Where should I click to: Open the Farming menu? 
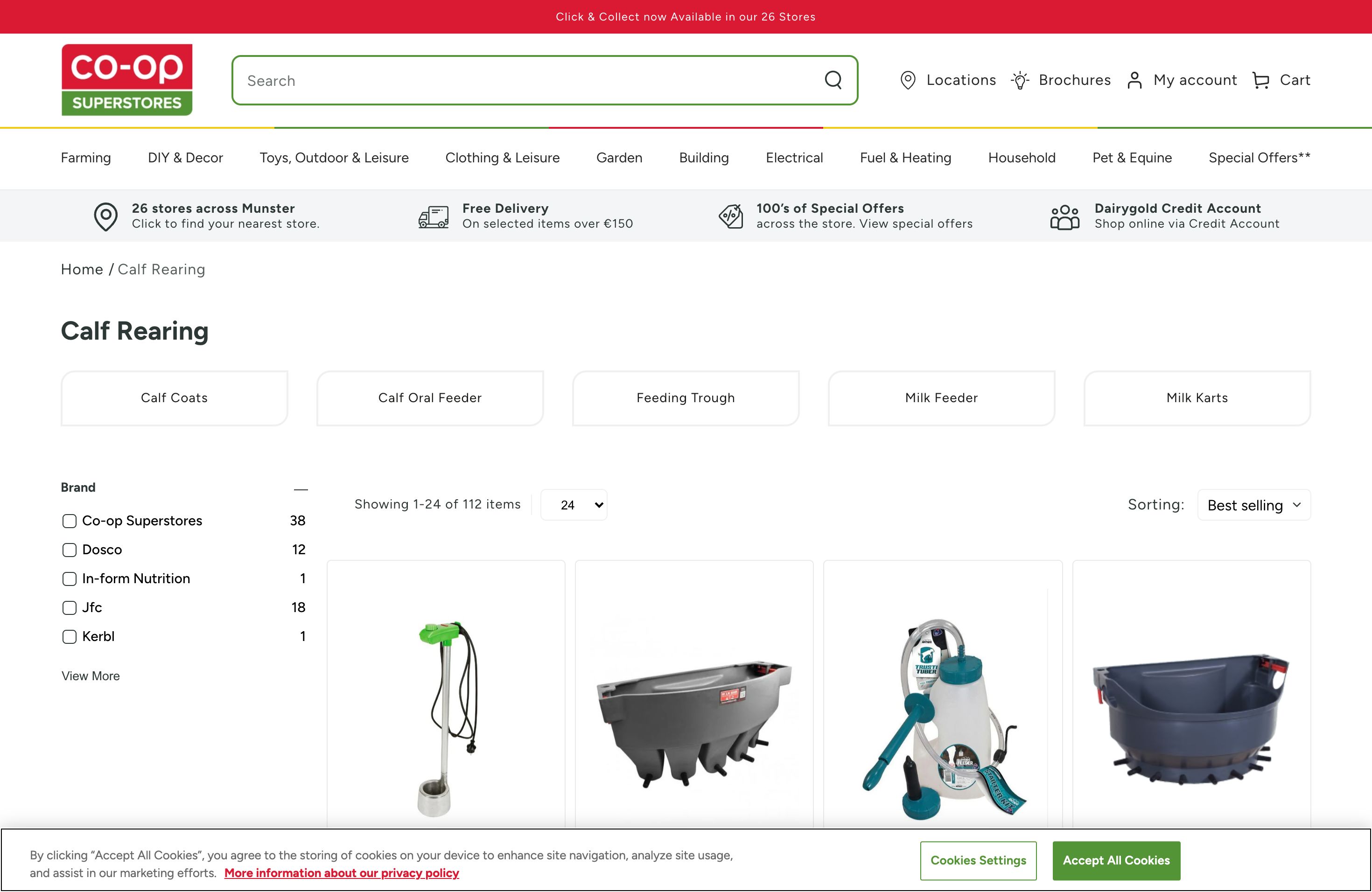[x=85, y=157]
